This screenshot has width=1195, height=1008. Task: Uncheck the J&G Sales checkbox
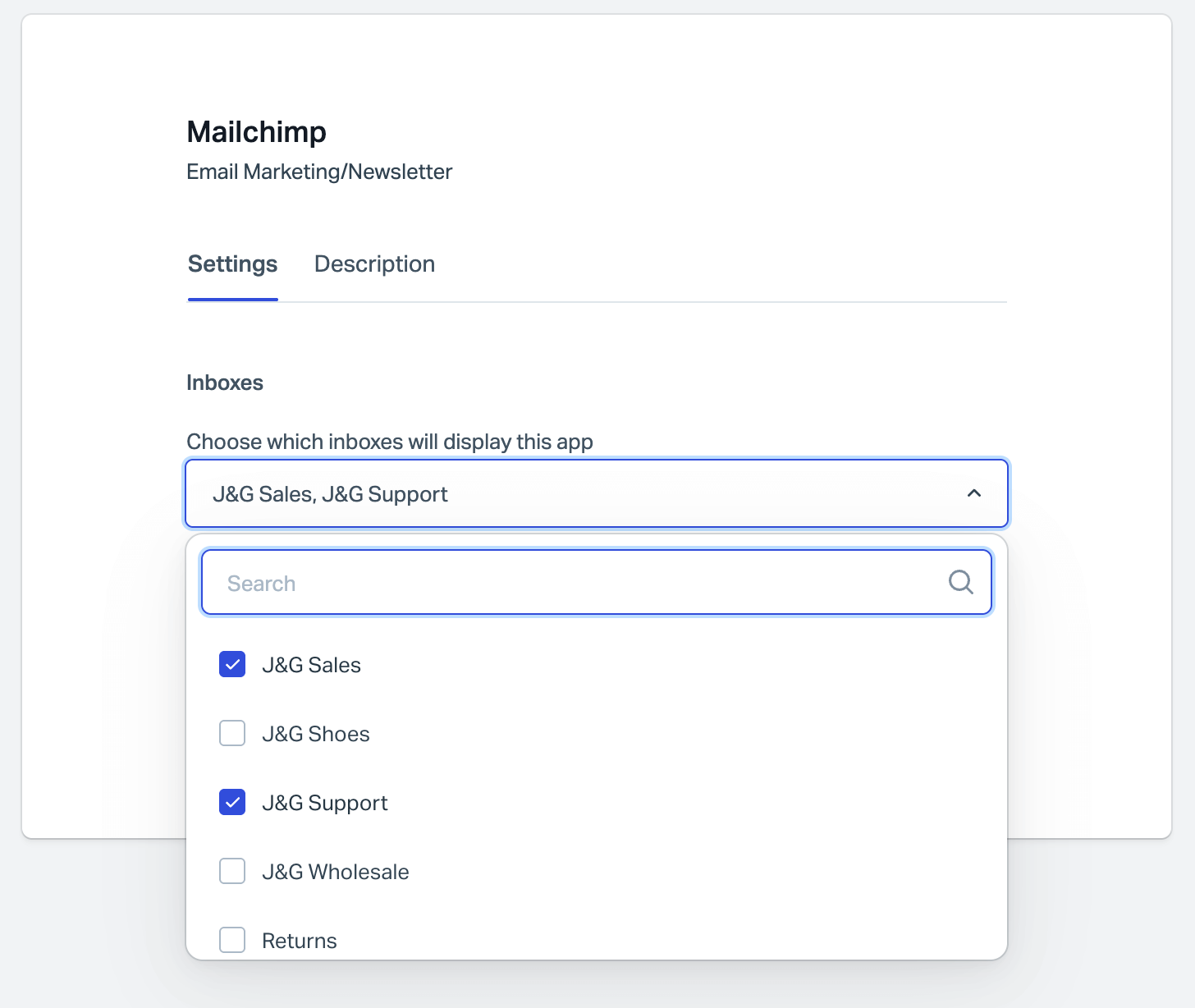(x=232, y=664)
